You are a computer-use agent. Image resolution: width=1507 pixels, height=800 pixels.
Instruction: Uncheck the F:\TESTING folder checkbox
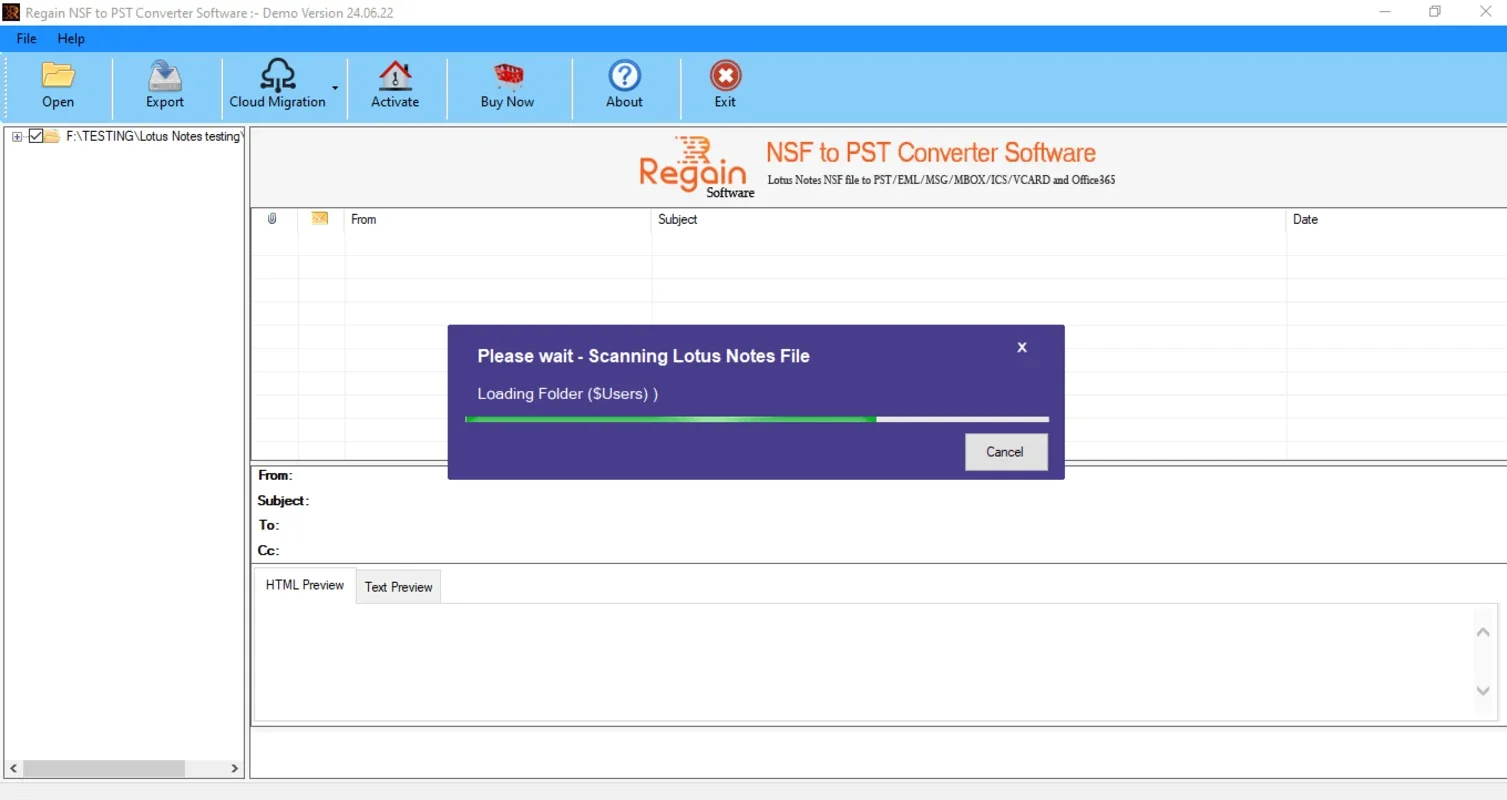[x=35, y=136]
